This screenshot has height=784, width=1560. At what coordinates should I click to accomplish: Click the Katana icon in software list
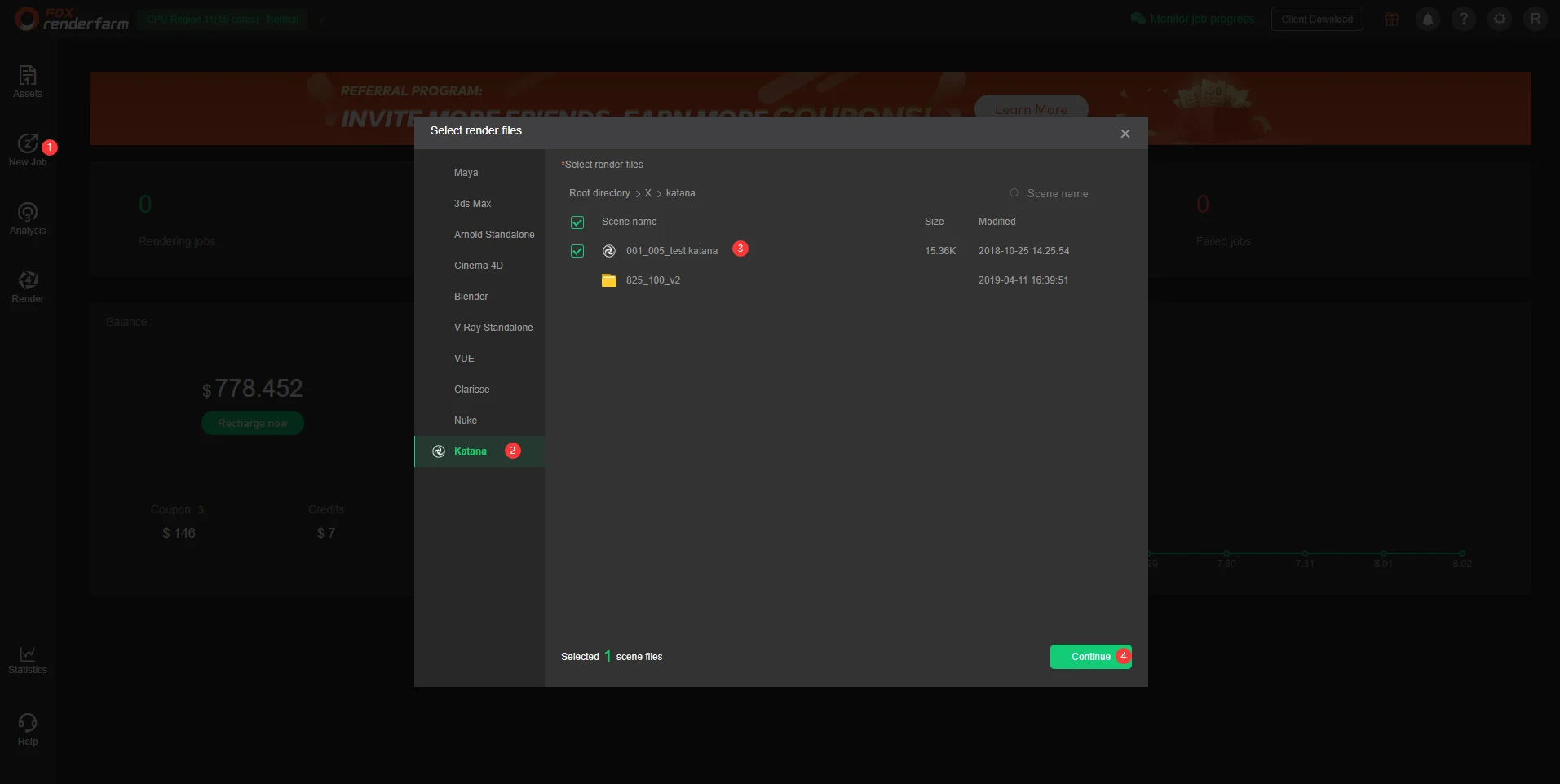tap(439, 451)
